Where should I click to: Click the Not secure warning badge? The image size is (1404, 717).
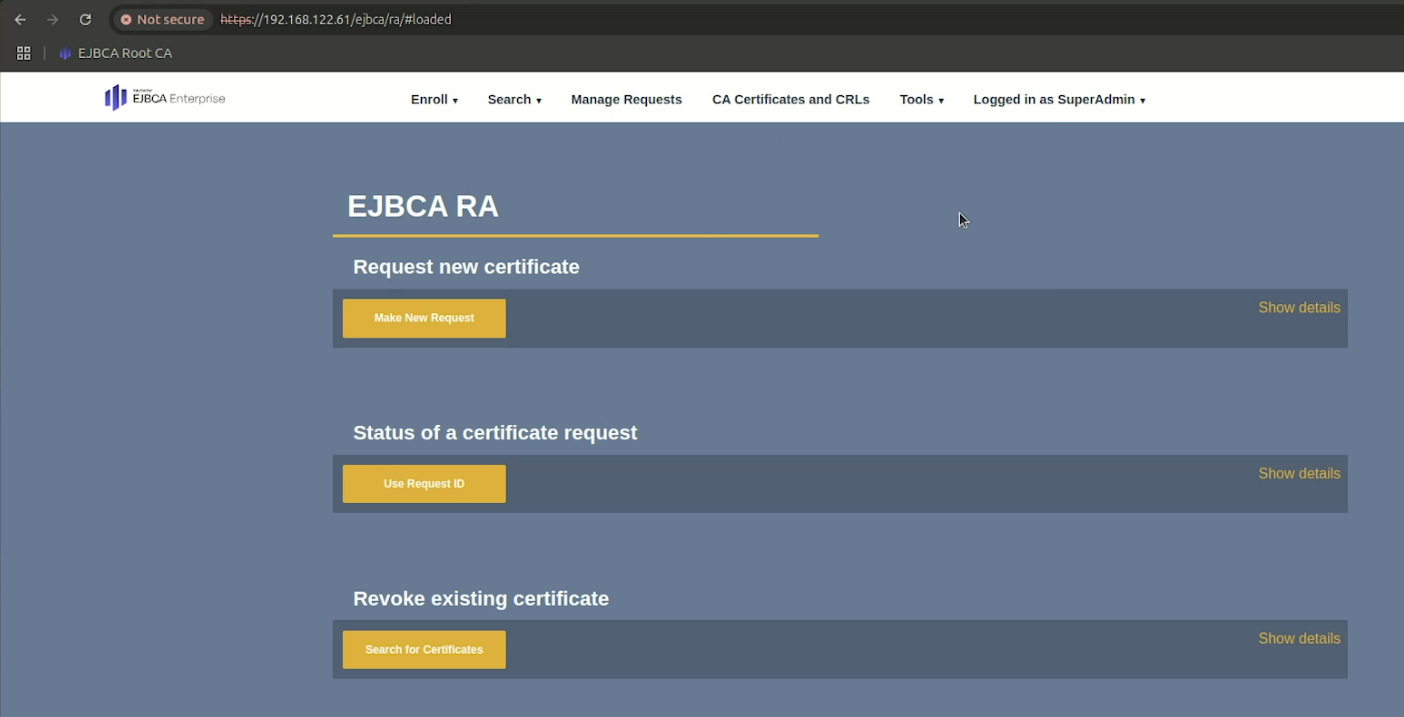click(x=161, y=19)
